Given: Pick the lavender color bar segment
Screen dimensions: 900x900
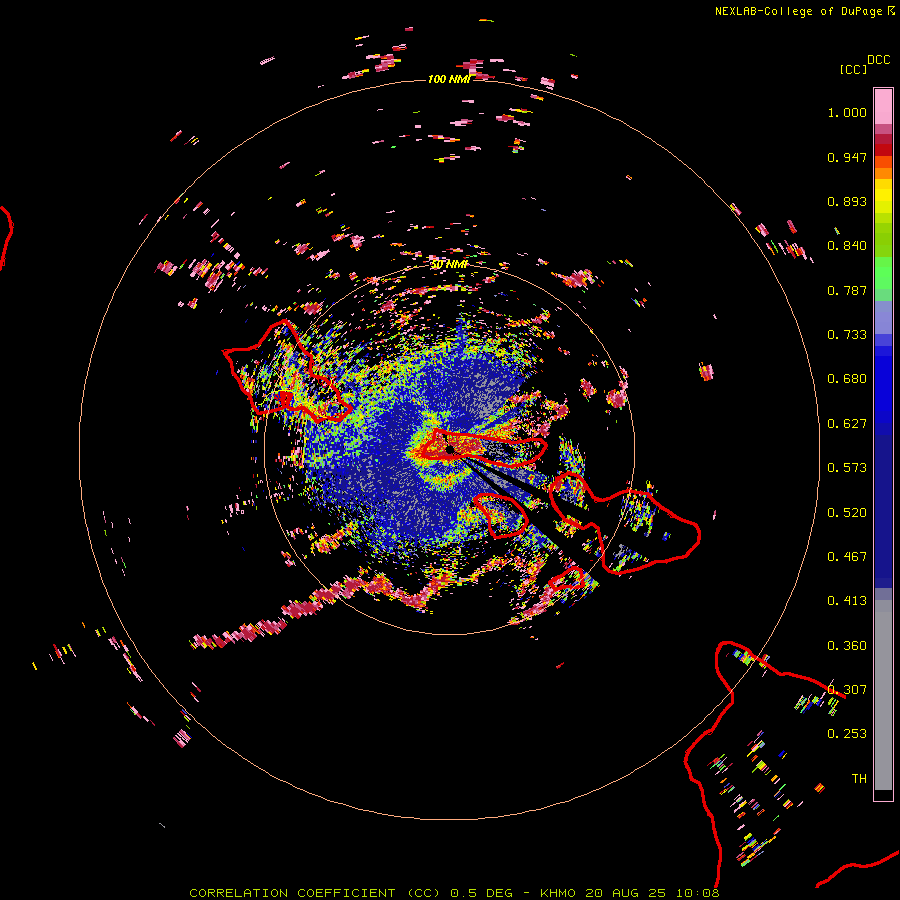Looking at the screenshot, I should click(x=883, y=317).
